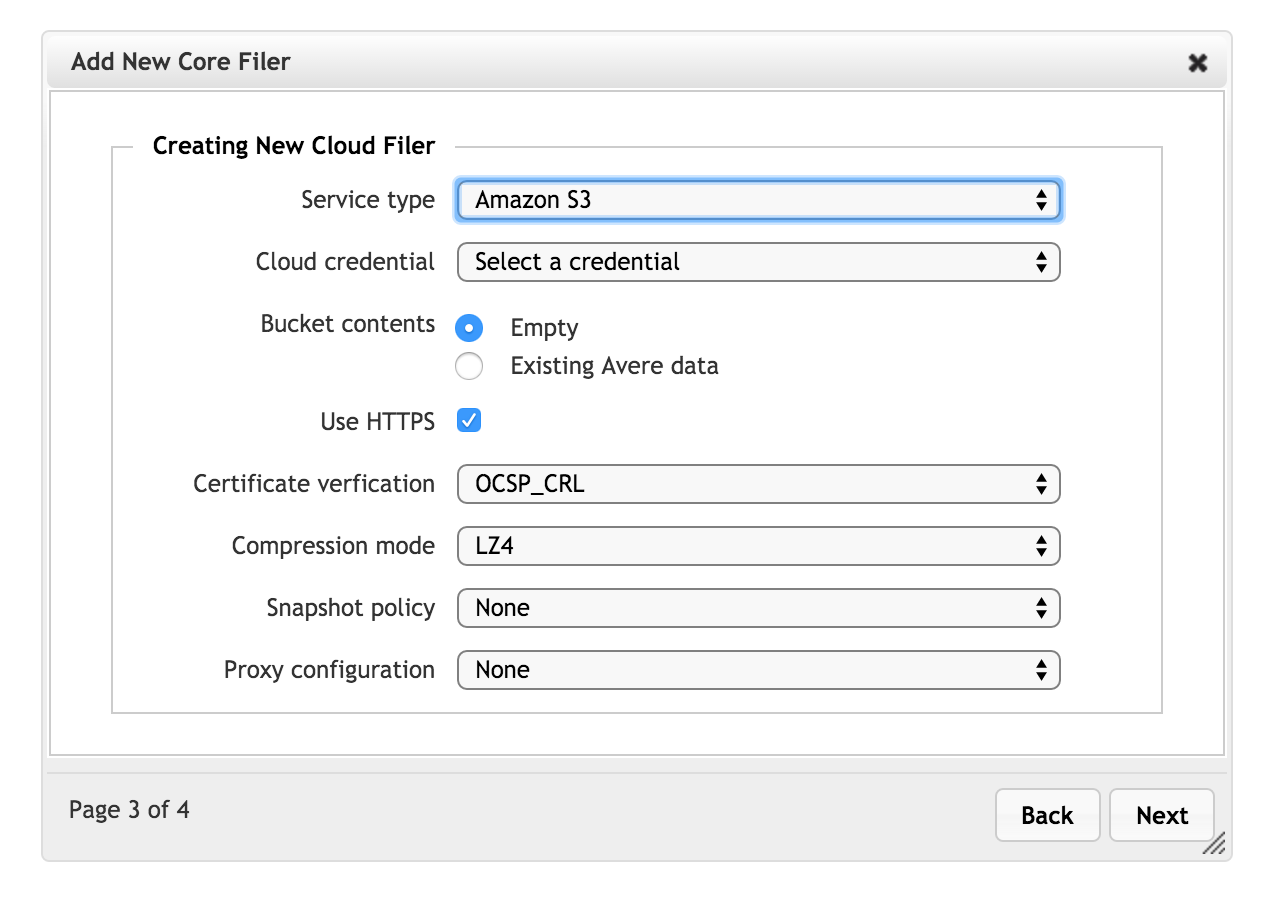Go to the Next wizard page
1270x897 pixels.
point(1162,816)
